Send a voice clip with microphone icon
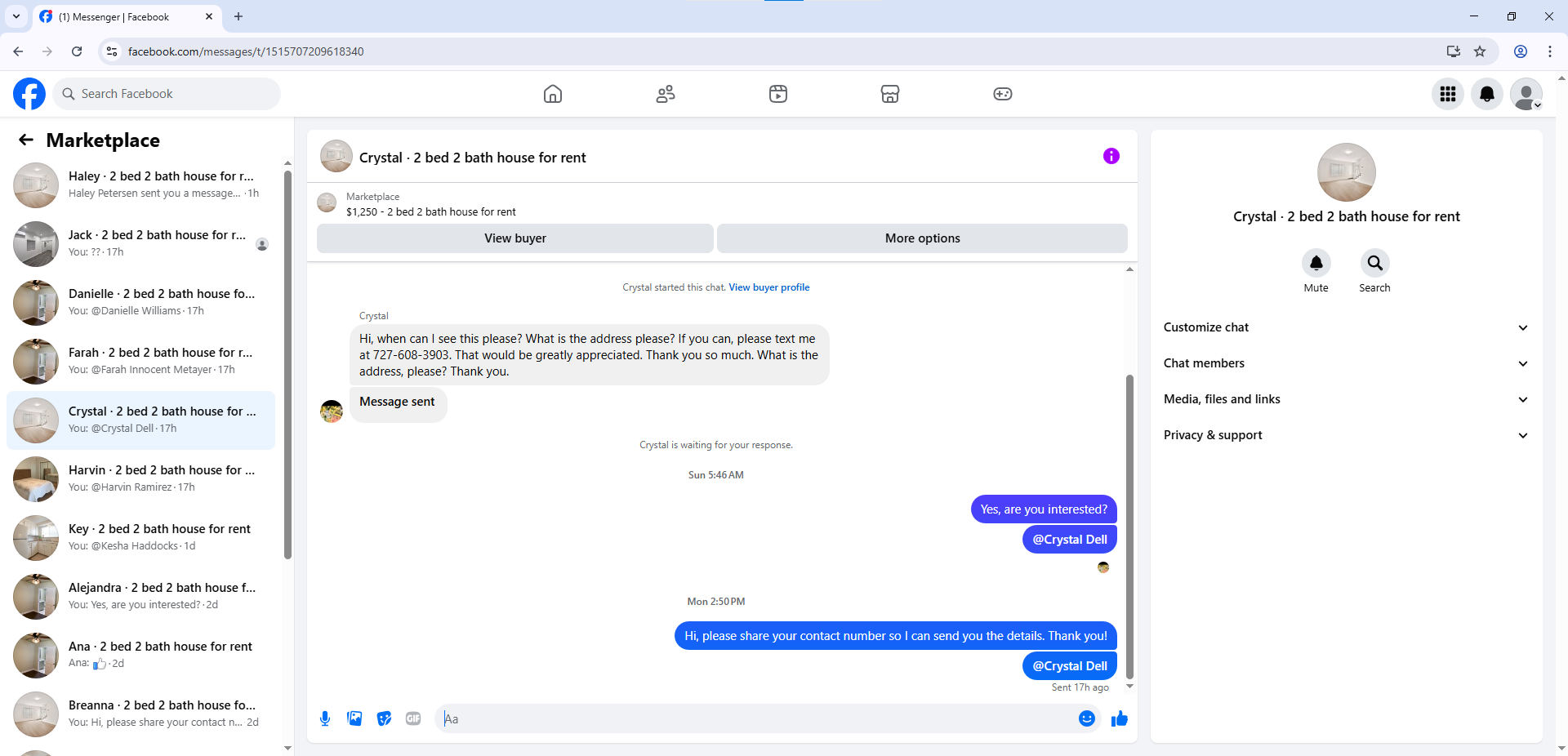 (325, 718)
